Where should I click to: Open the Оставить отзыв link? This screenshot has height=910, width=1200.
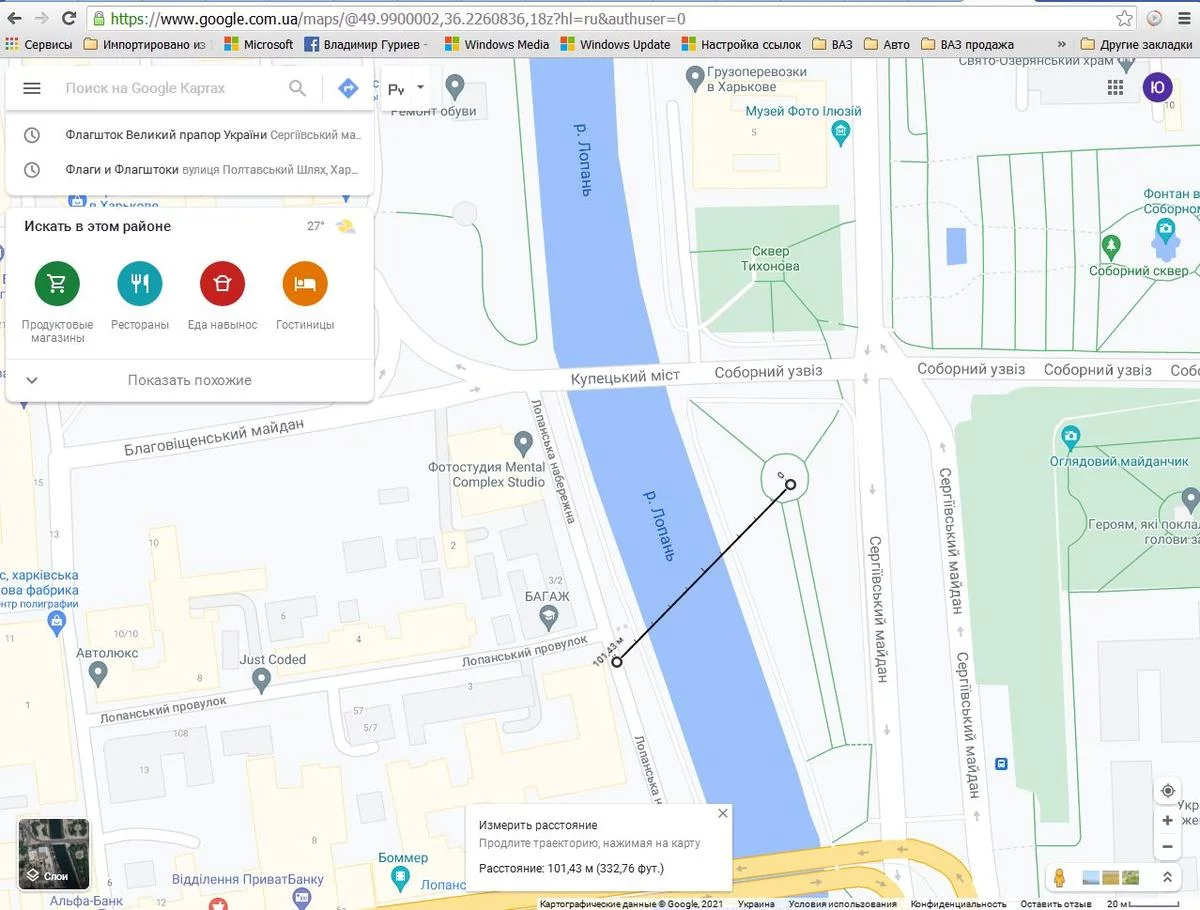click(1055, 904)
